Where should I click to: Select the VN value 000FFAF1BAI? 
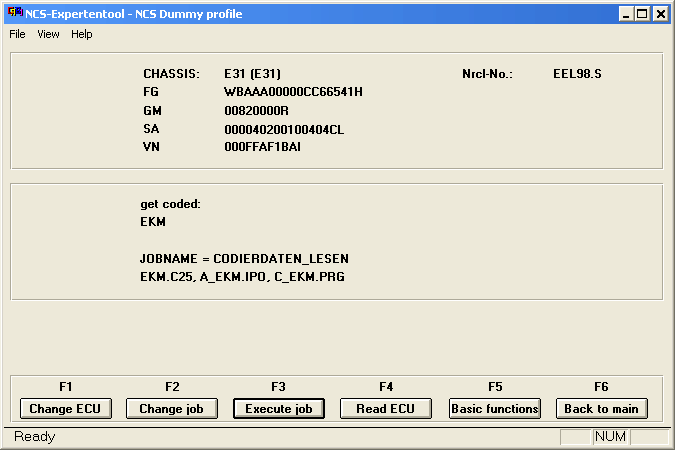[x=262, y=147]
